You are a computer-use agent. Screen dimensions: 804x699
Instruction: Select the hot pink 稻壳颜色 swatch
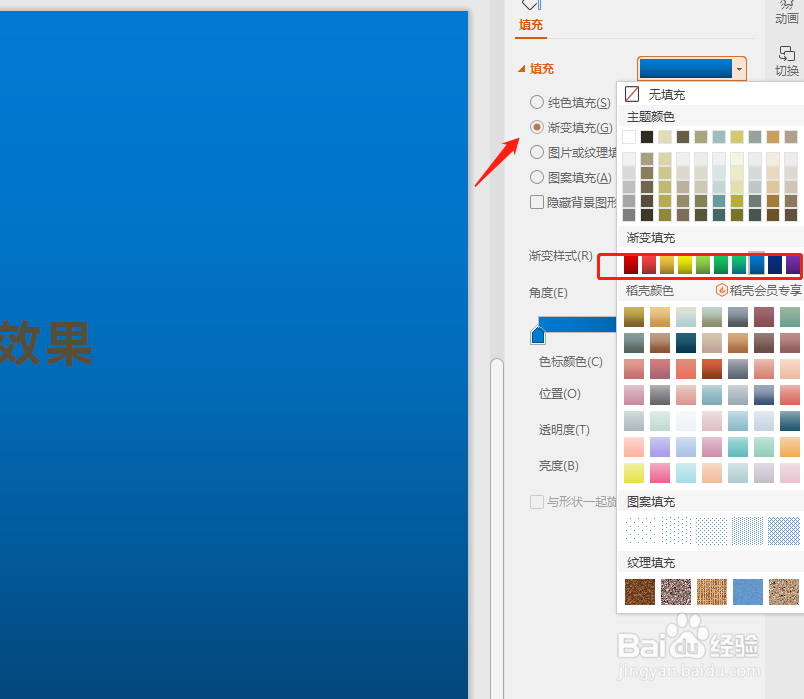pos(660,473)
